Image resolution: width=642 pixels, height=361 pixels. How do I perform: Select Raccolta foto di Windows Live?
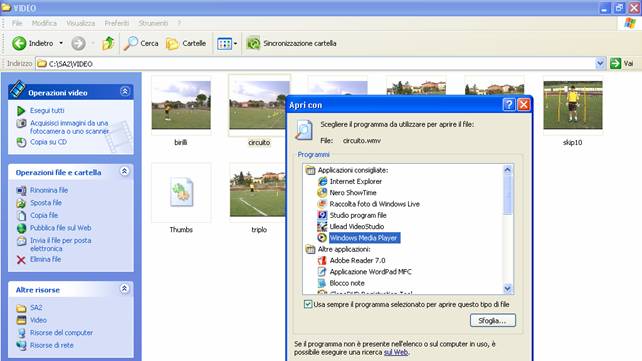[374, 204]
